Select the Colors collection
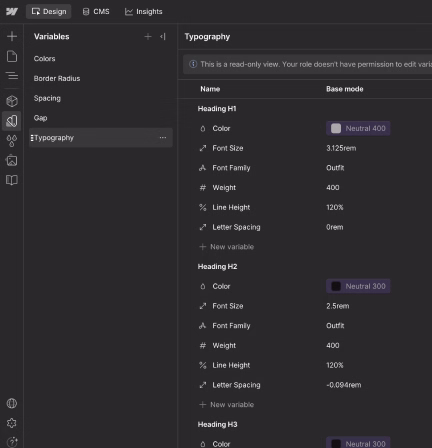 click(44, 59)
